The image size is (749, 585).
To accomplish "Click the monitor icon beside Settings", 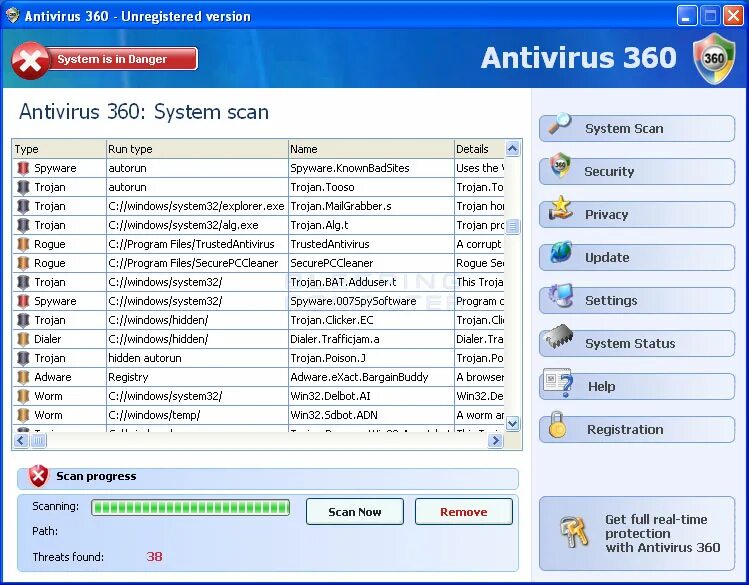I will tap(560, 296).
